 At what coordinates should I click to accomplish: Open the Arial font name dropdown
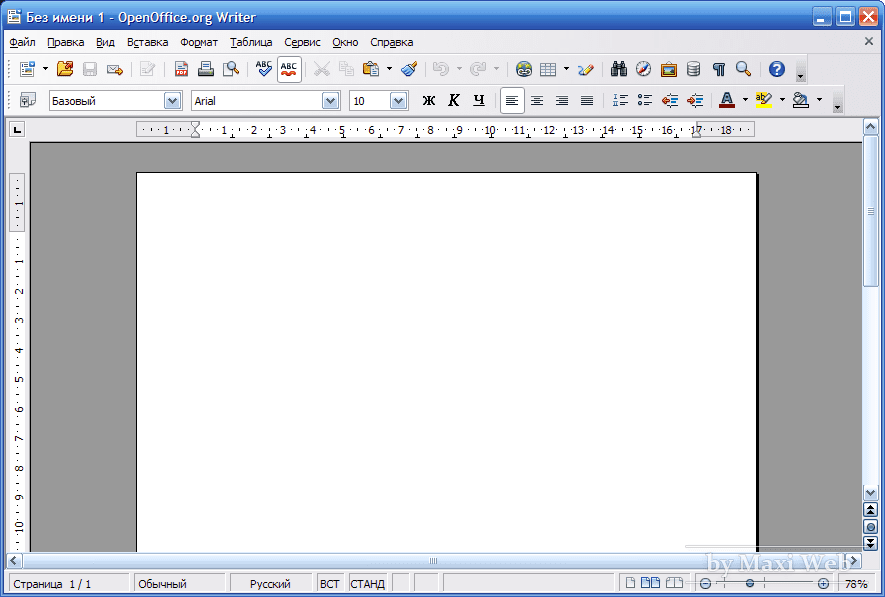pos(330,100)
